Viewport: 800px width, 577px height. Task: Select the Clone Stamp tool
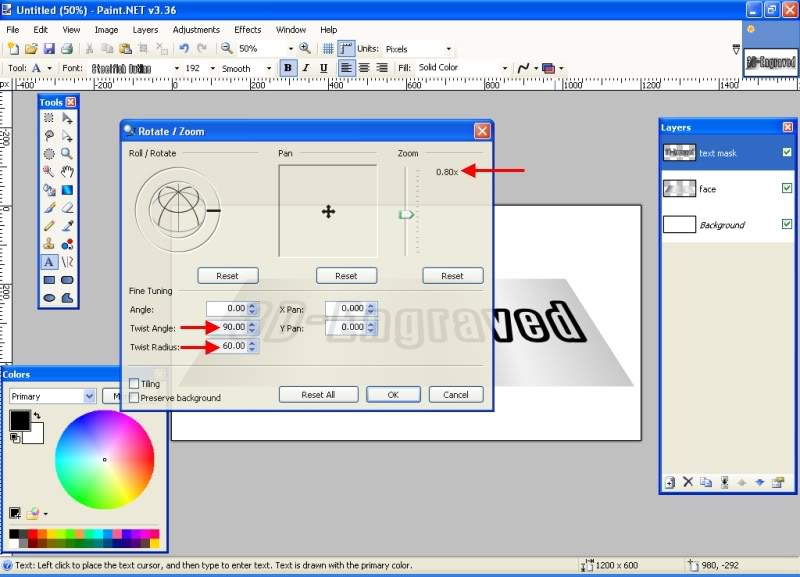pyautogui.click(x=48, y=244)
